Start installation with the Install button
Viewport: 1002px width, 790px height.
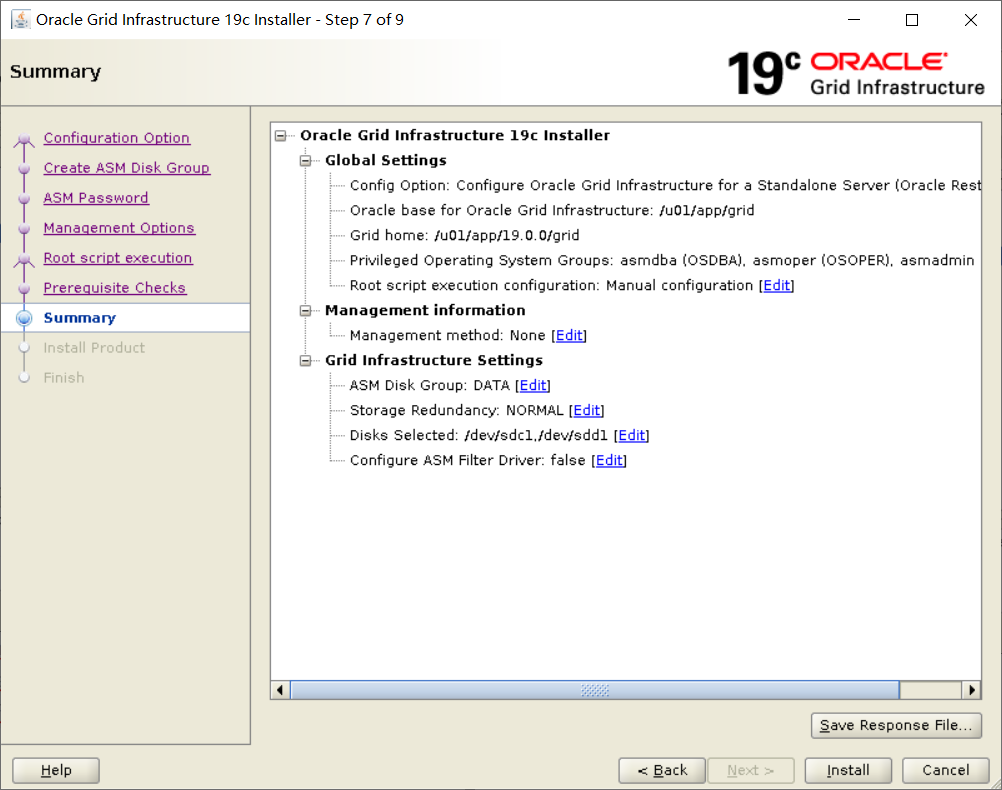point(848,770)
